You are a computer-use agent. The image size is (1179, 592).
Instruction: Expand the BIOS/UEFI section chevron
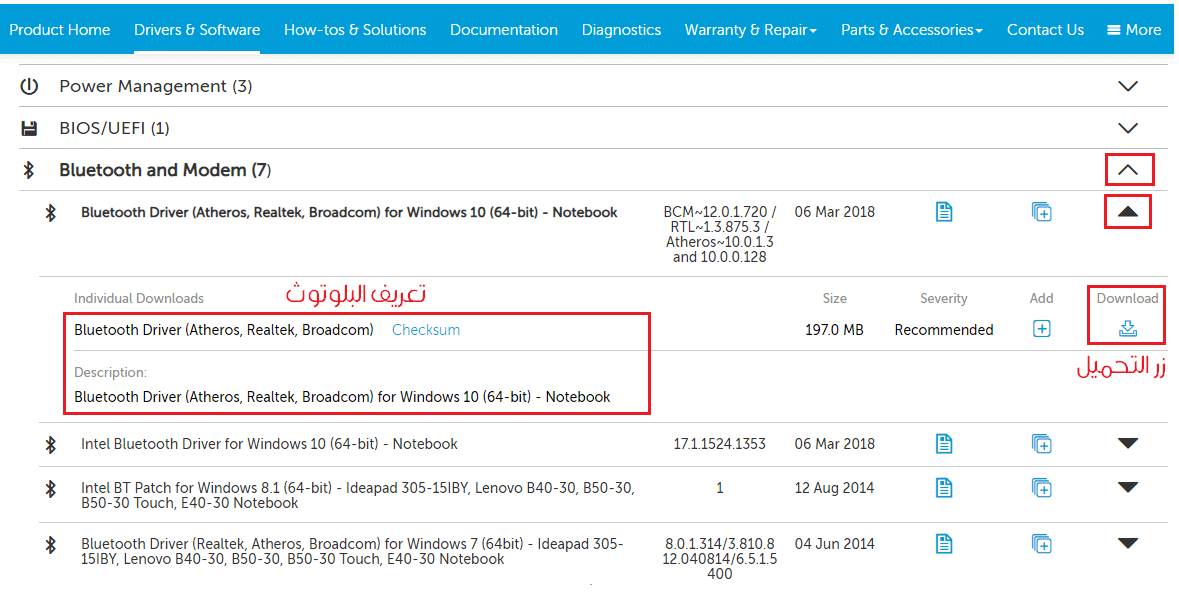(1128, 128)
